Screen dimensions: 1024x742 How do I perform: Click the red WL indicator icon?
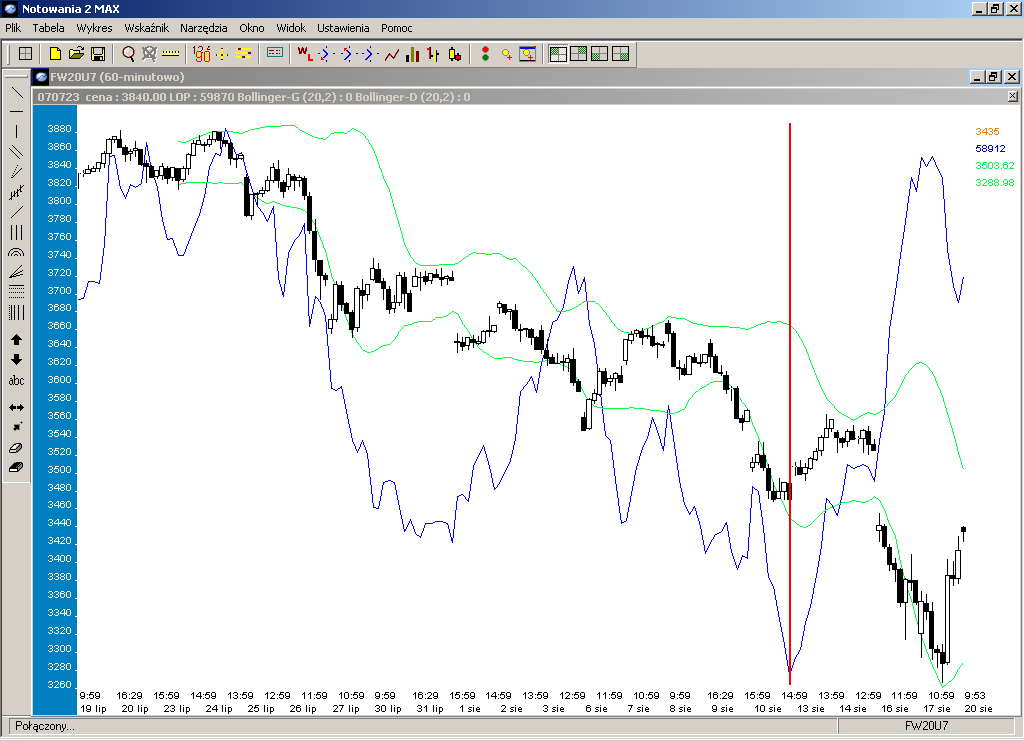coord(305,54)
